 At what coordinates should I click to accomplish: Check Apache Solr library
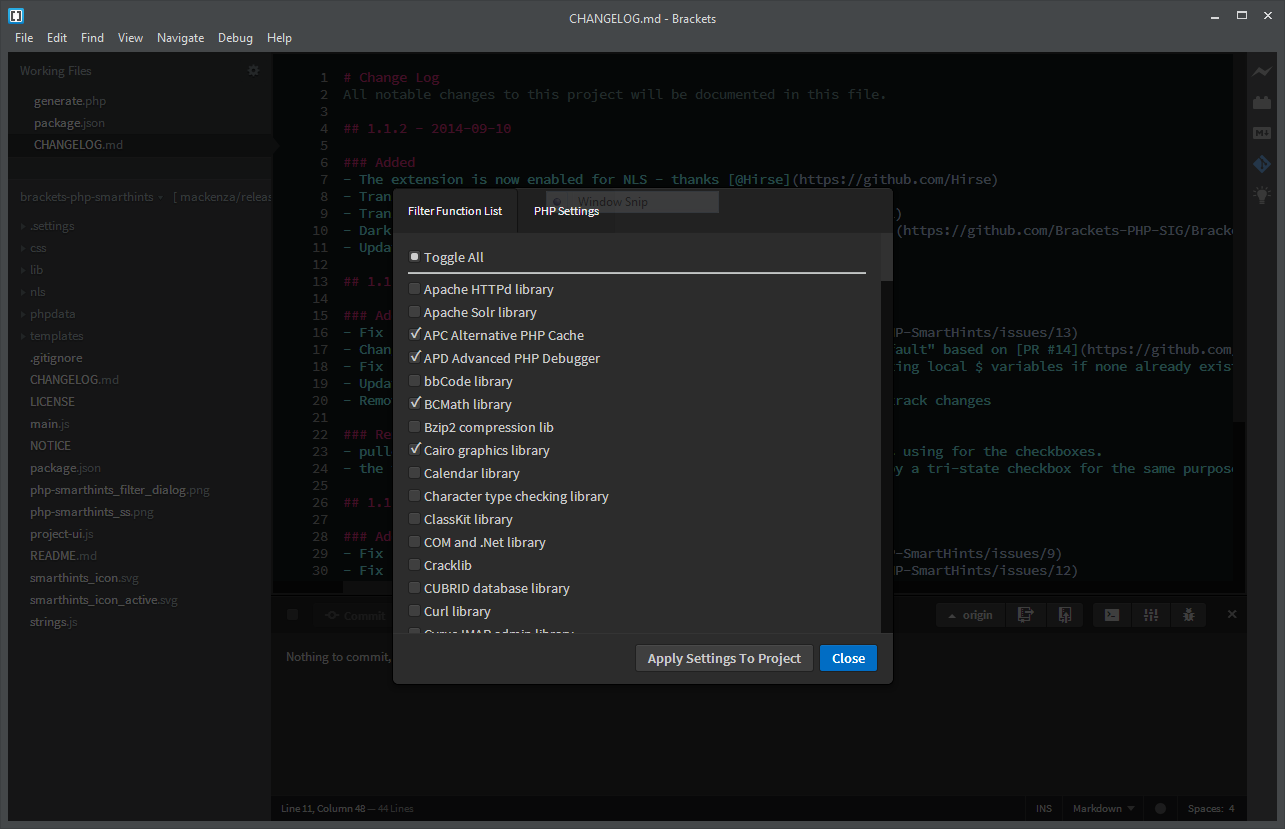point(415,312)
